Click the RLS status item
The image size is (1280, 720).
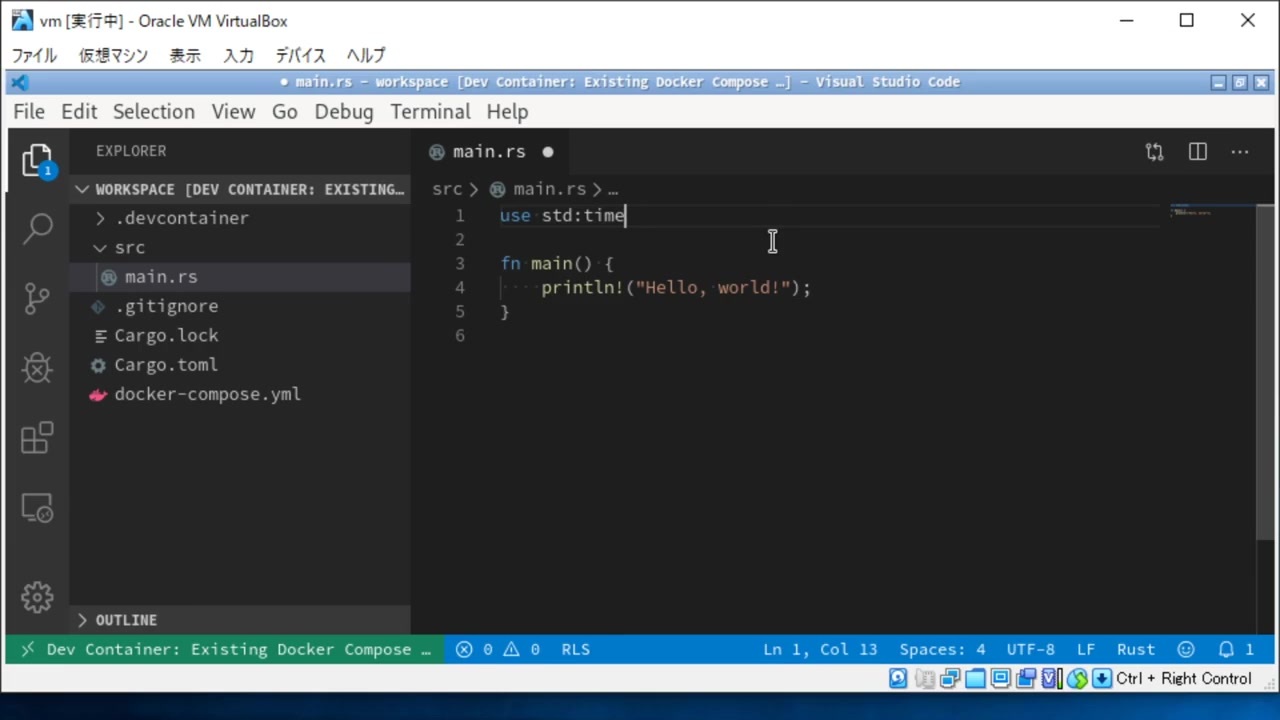pos(576,649)
